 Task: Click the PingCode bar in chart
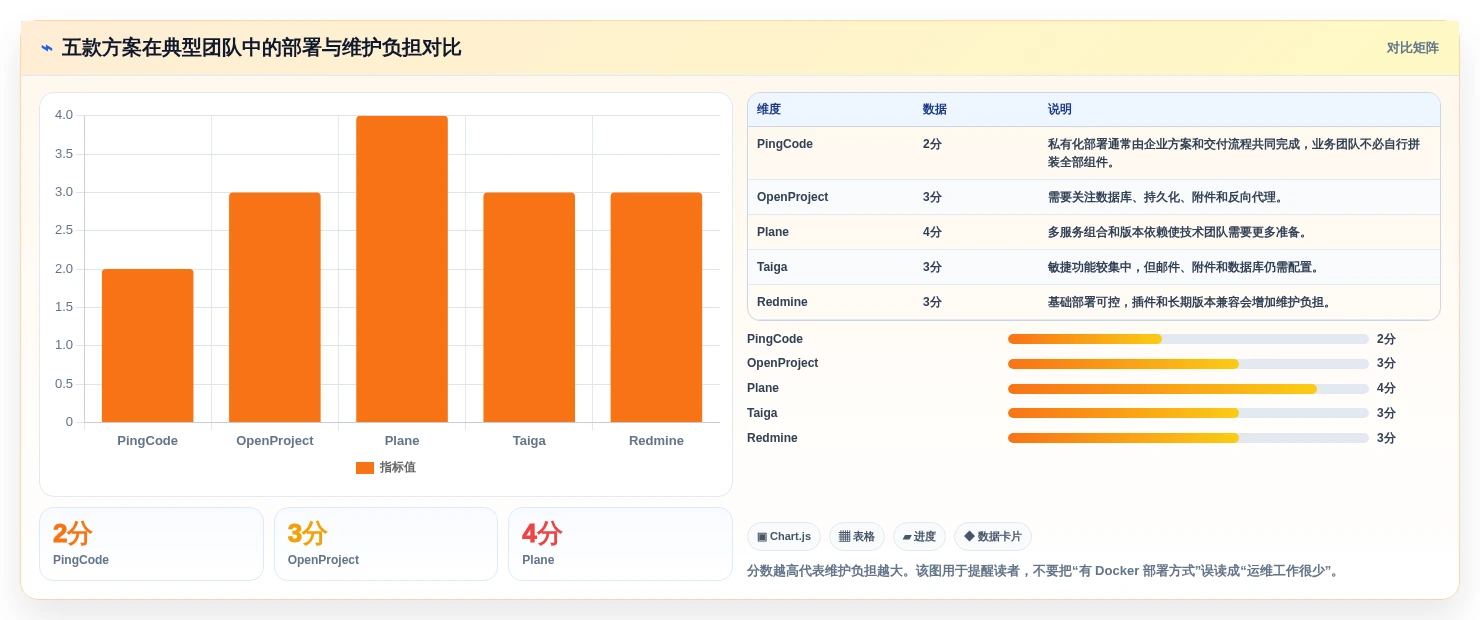pos(148,345)
